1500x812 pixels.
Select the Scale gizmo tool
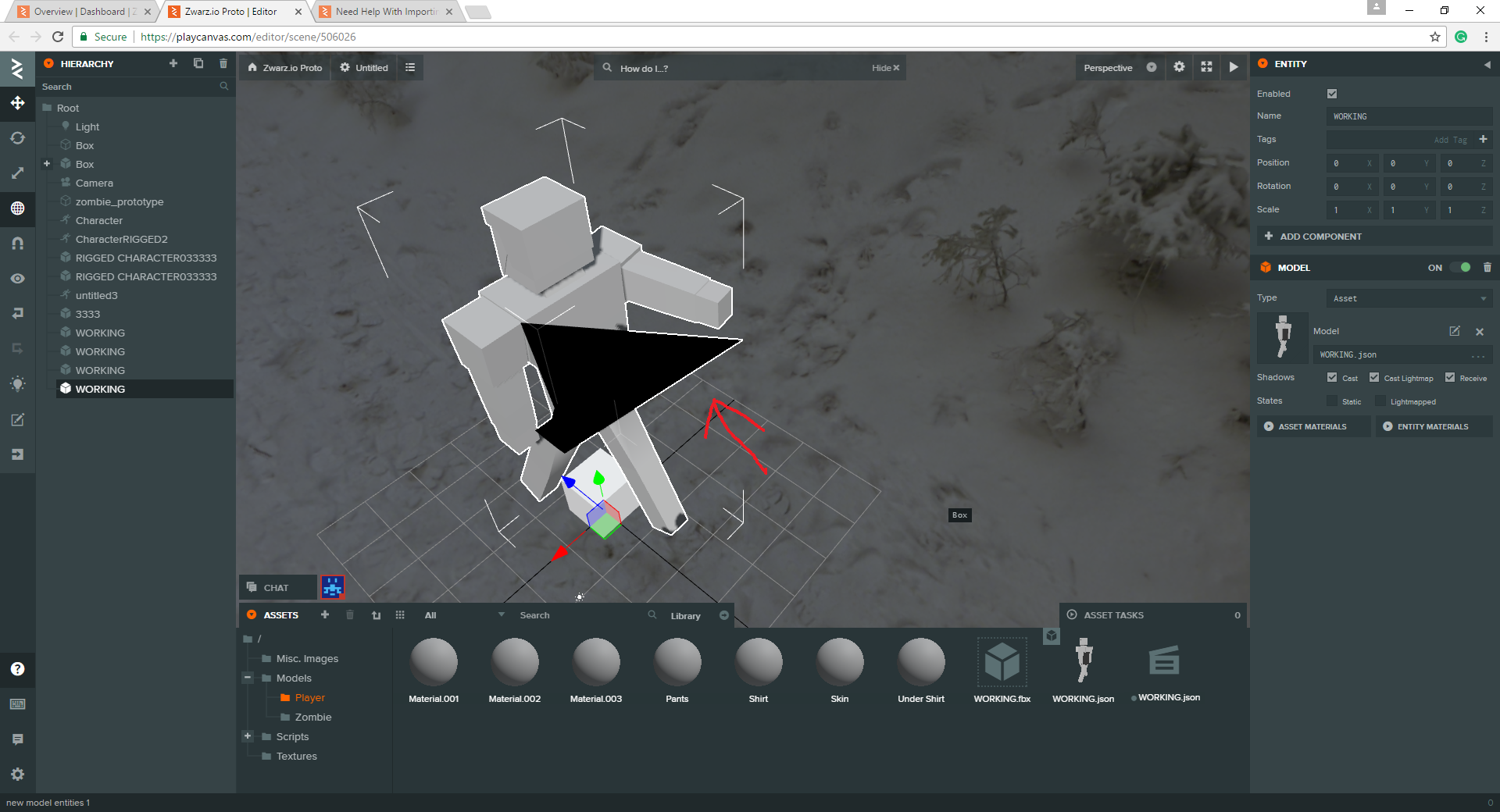17,173
